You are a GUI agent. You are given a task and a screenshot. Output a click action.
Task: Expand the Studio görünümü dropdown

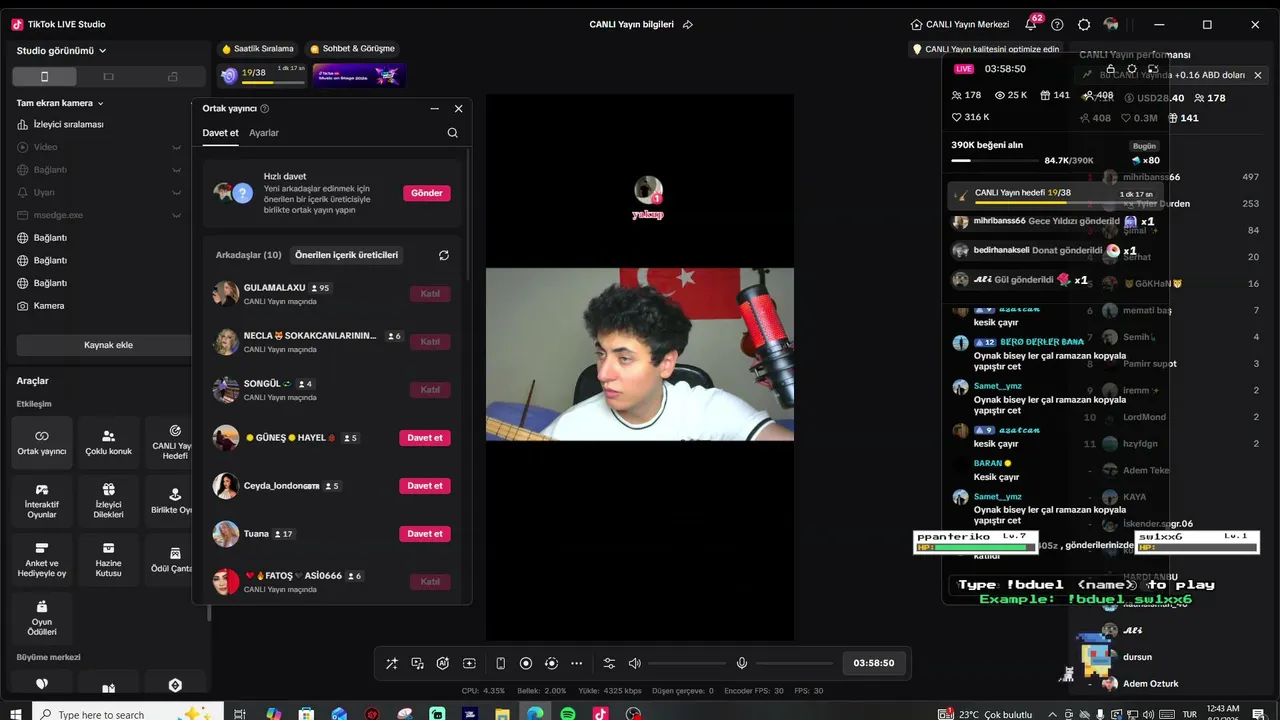62,51
